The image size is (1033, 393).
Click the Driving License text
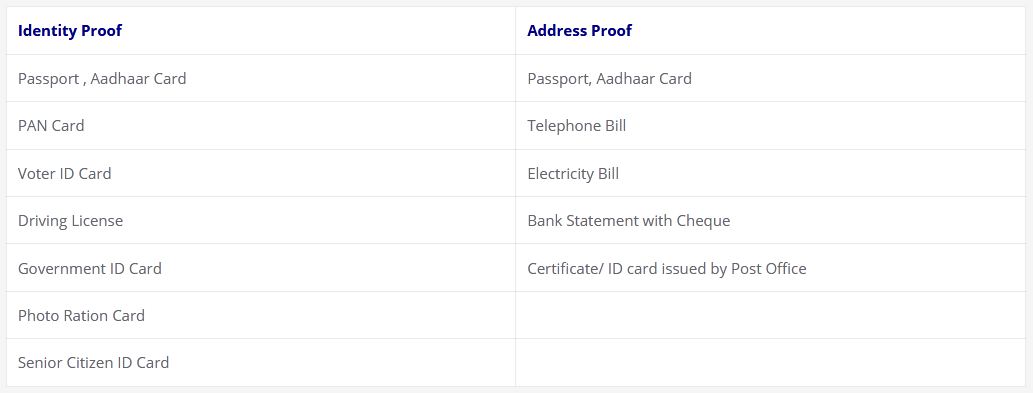pyautogui.click(x=70, y=221)
